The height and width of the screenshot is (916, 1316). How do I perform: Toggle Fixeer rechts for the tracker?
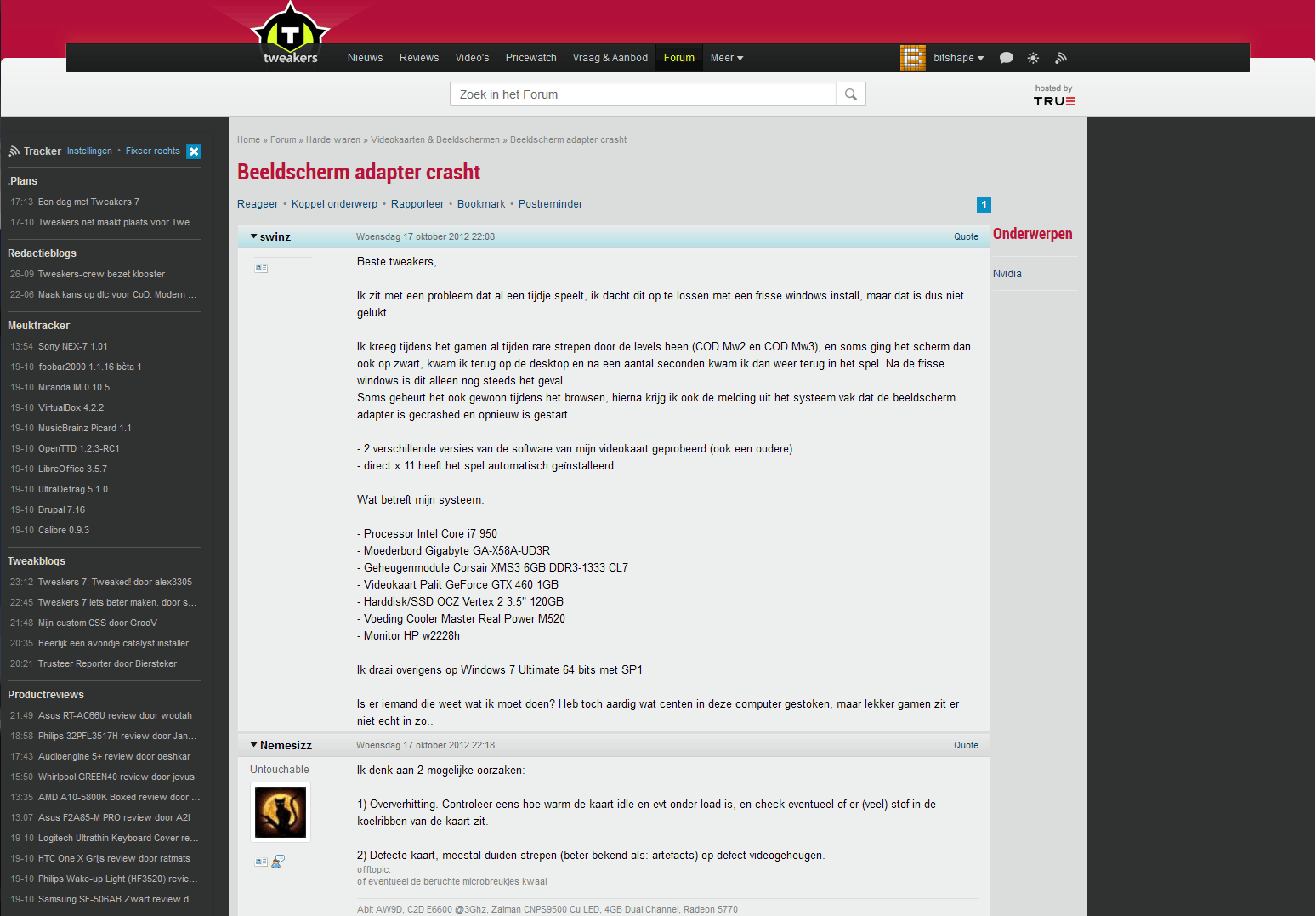[153, 151]
